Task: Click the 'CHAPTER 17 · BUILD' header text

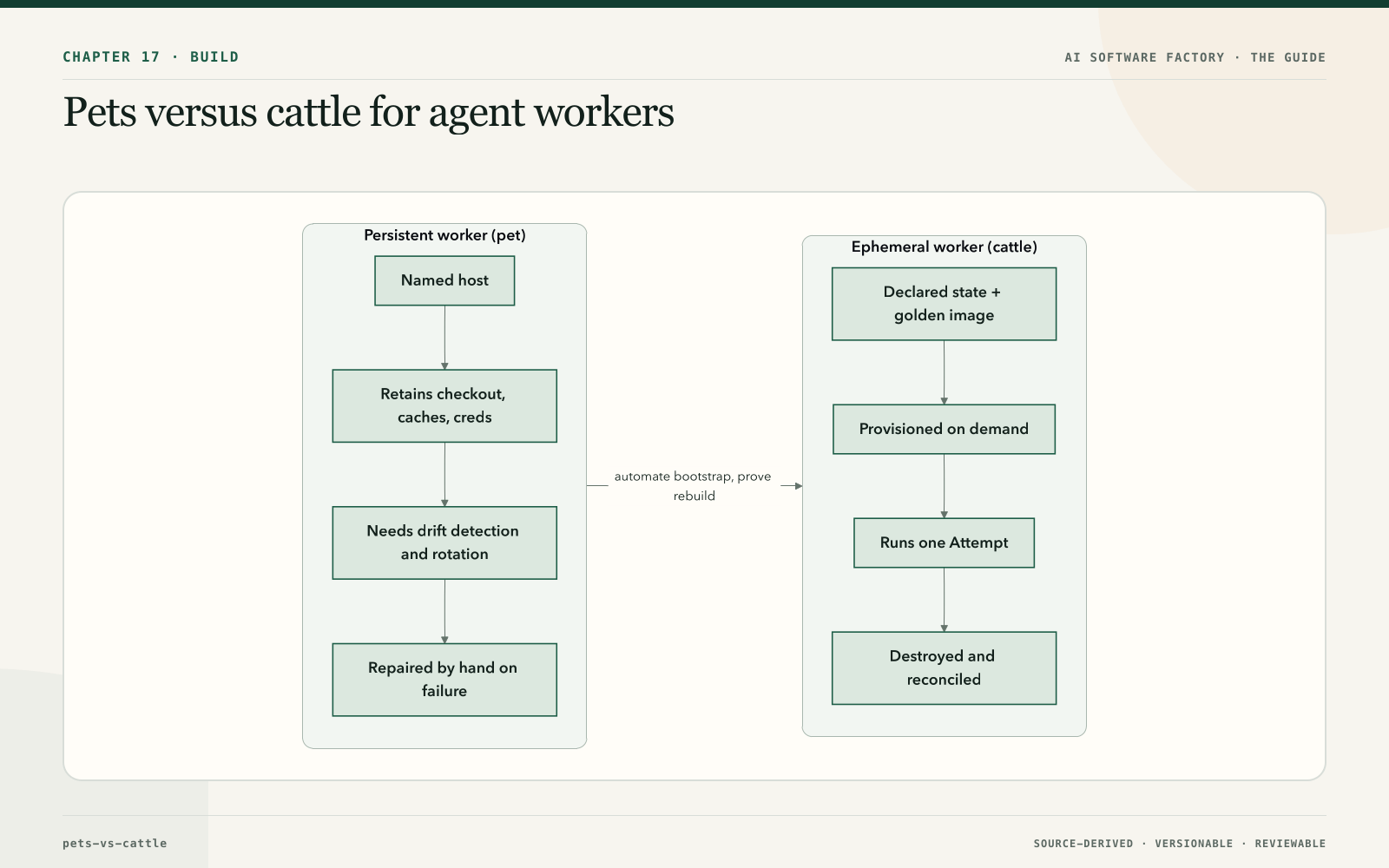Action: coord(151,57)
